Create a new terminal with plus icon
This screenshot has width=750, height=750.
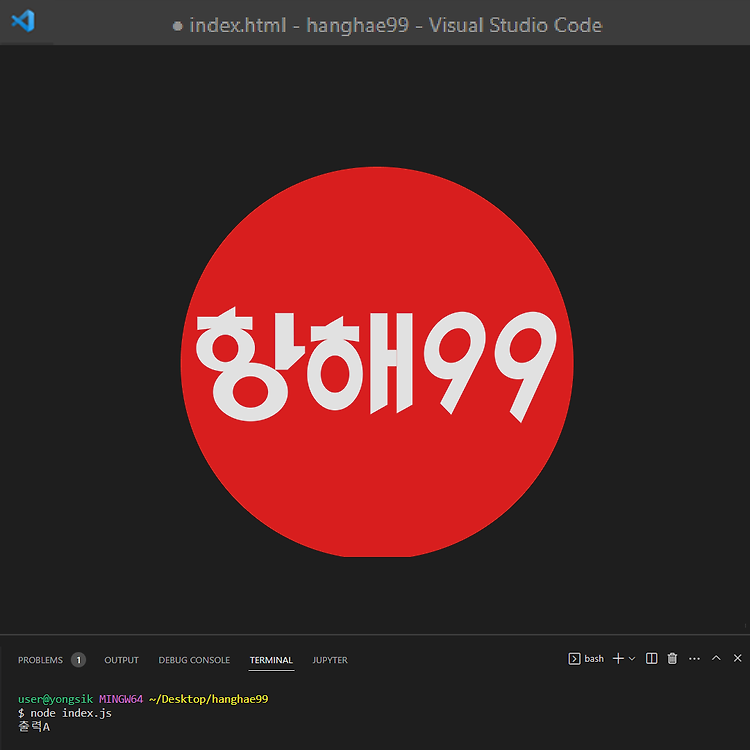click(x=618, y=659)
